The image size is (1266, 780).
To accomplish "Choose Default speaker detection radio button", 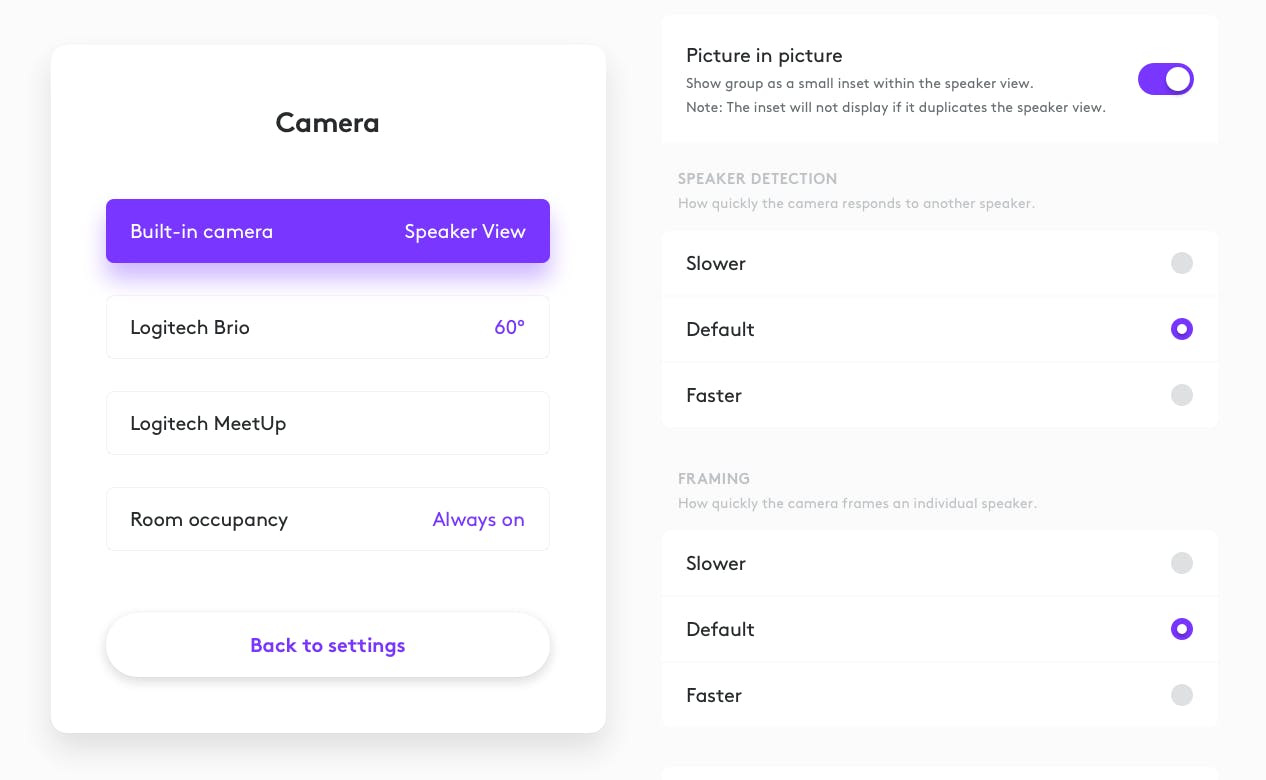I will (x=1182, y=329).
